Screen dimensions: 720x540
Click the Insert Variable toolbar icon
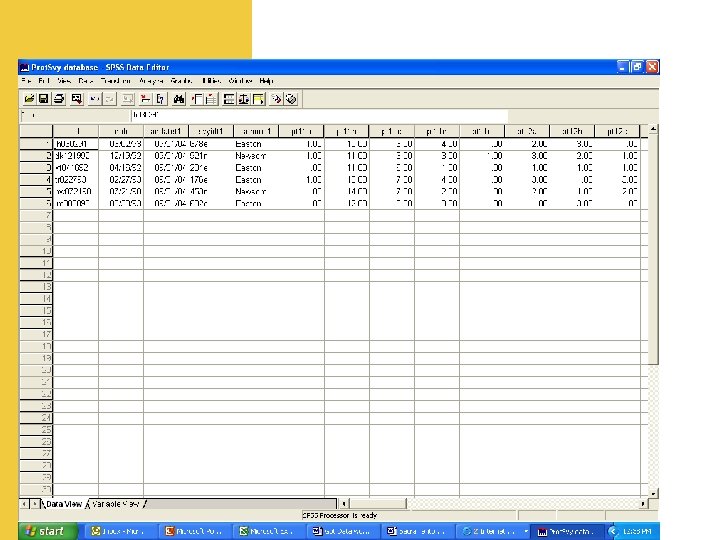click(x=211, y=99)
